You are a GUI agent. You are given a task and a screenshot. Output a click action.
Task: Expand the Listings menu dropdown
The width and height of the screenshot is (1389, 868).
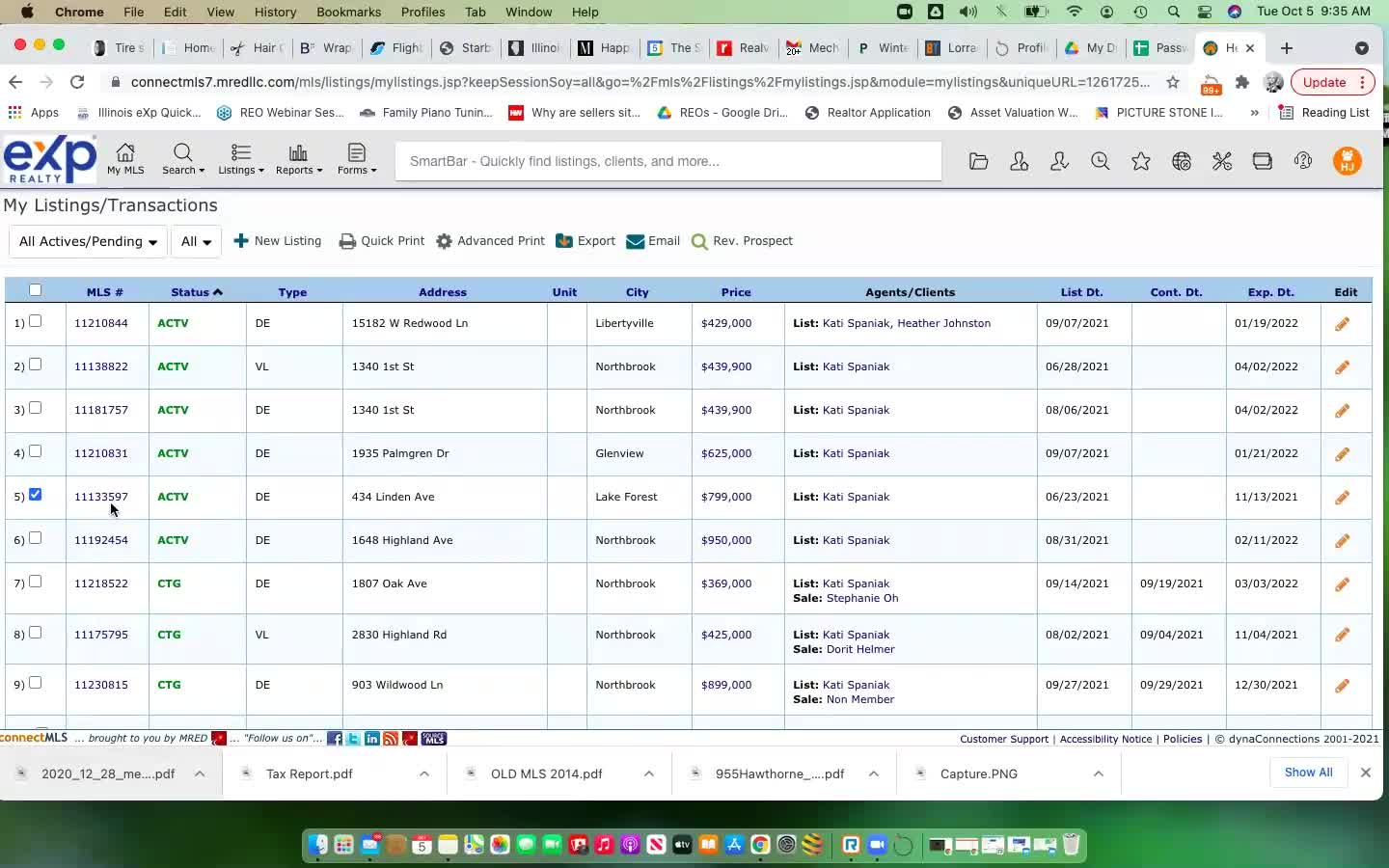point(240,159)
